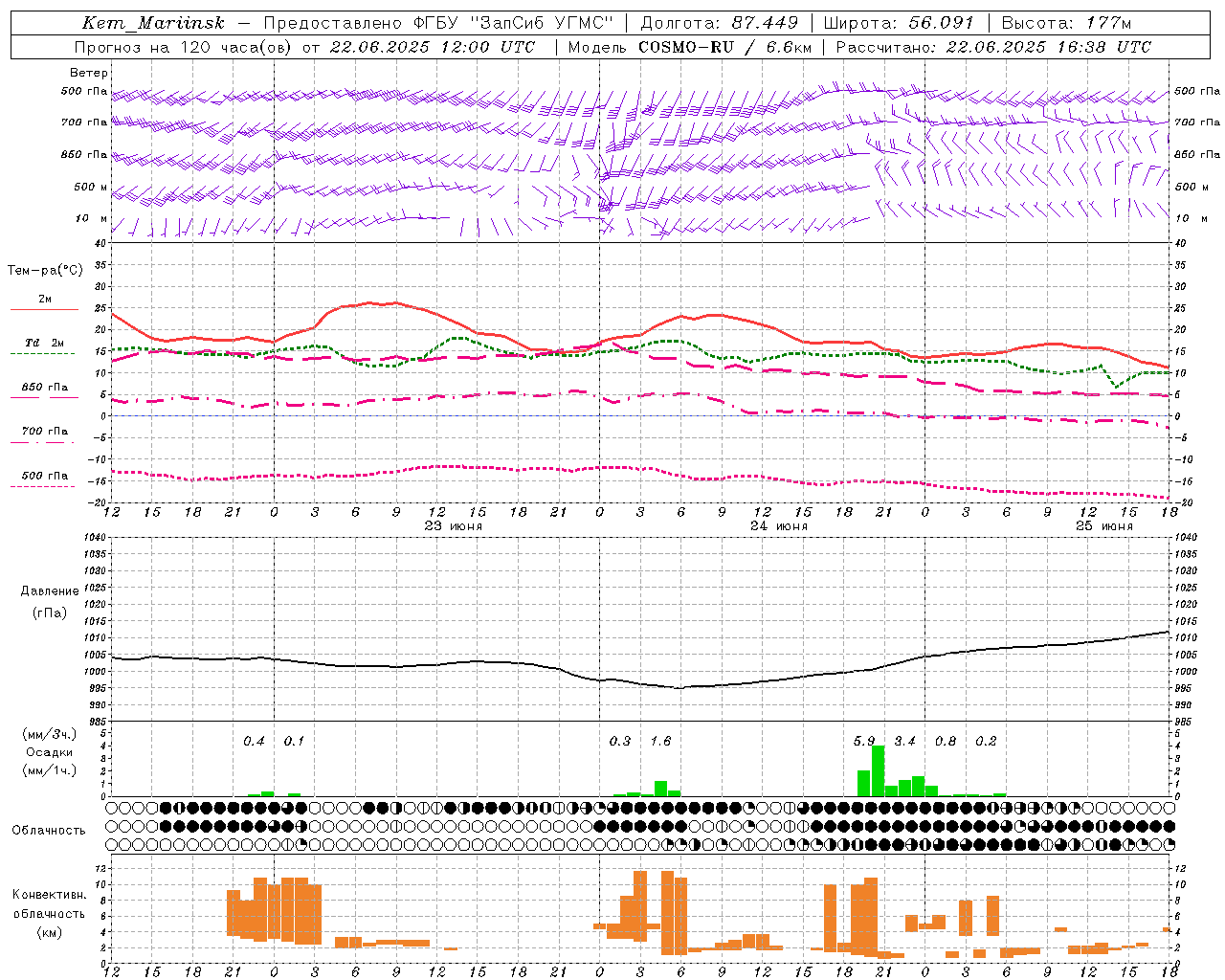This screenshot has width=1225, height=980.
Task: Click 'Рассчитано: 22.06.2025 16:38 UTC' timestamp
Action: pos(993,47)
